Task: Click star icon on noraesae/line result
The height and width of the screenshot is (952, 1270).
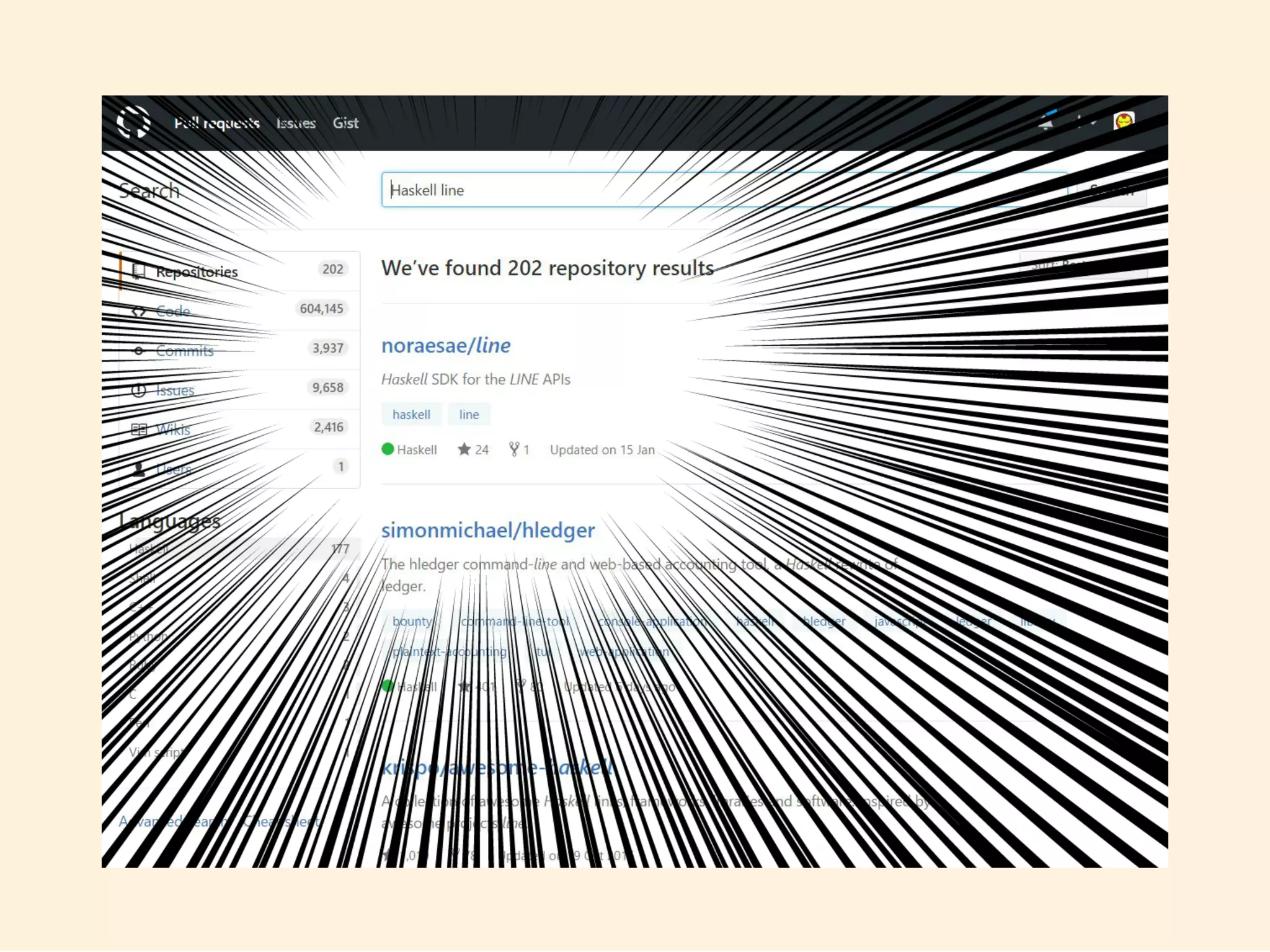Action: pyautogui.click(x=464, y=449)
